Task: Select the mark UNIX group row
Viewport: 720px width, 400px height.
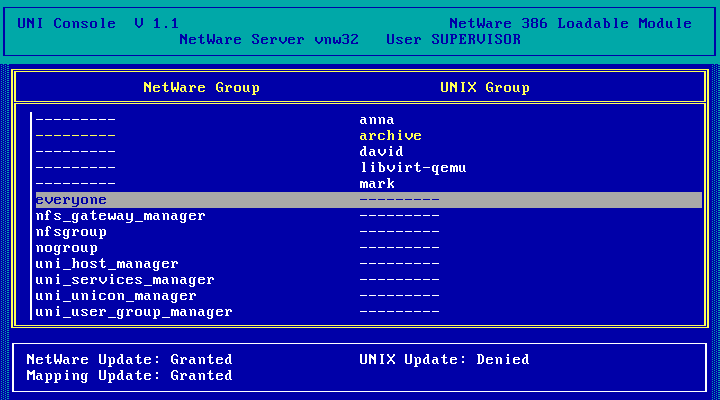Action: click(369, 184)
